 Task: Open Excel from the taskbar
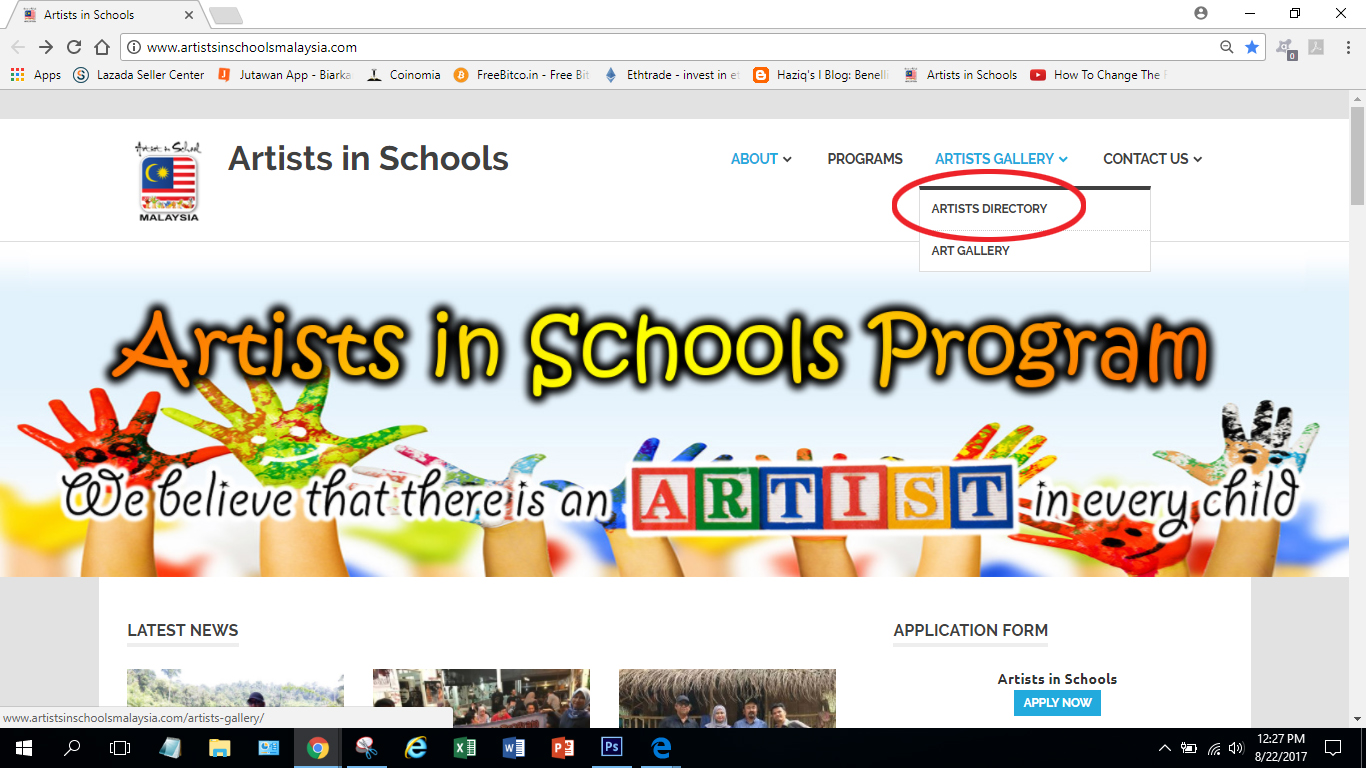464,748
